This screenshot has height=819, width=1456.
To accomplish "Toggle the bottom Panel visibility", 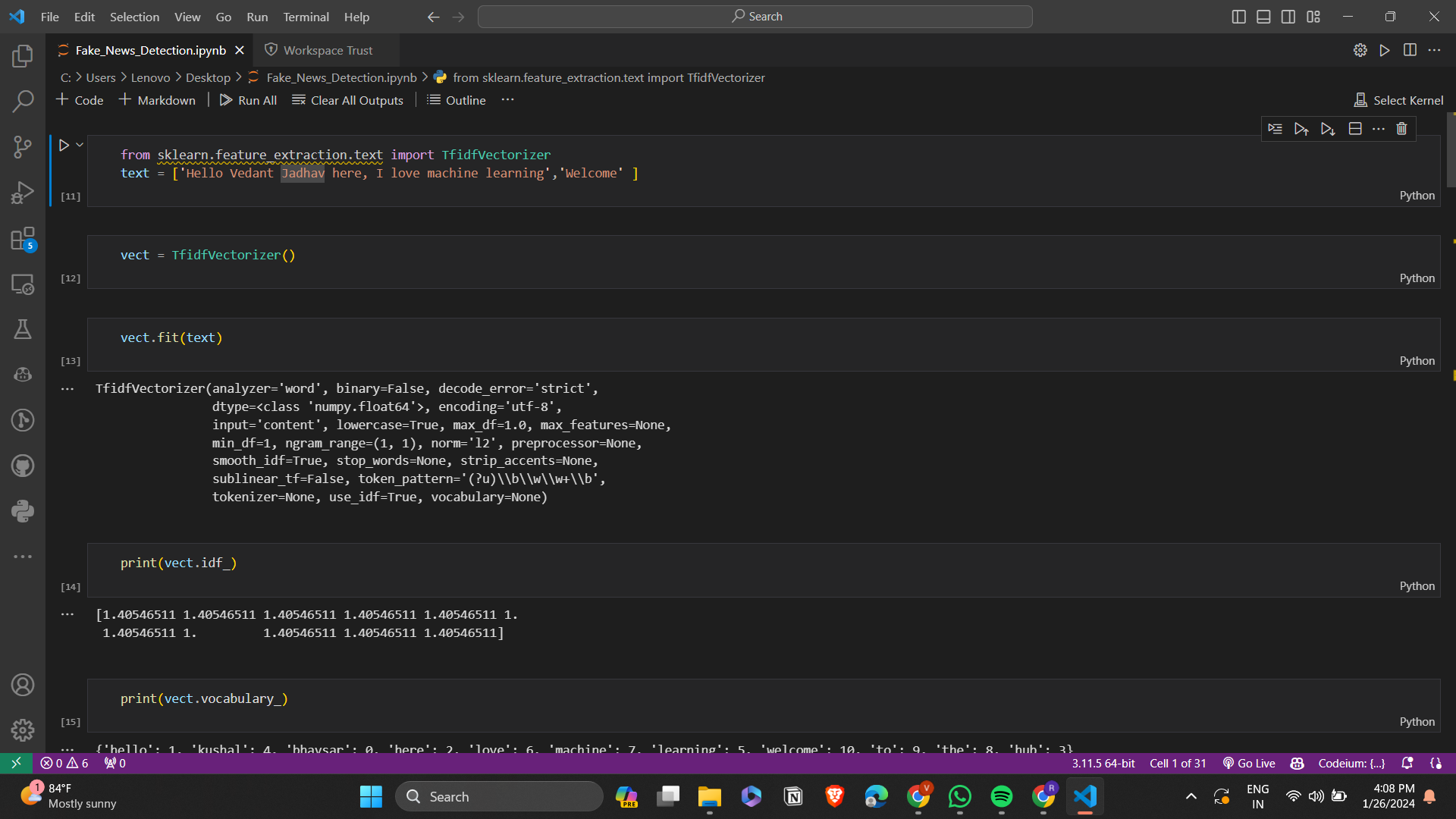I will [1263, 16].
